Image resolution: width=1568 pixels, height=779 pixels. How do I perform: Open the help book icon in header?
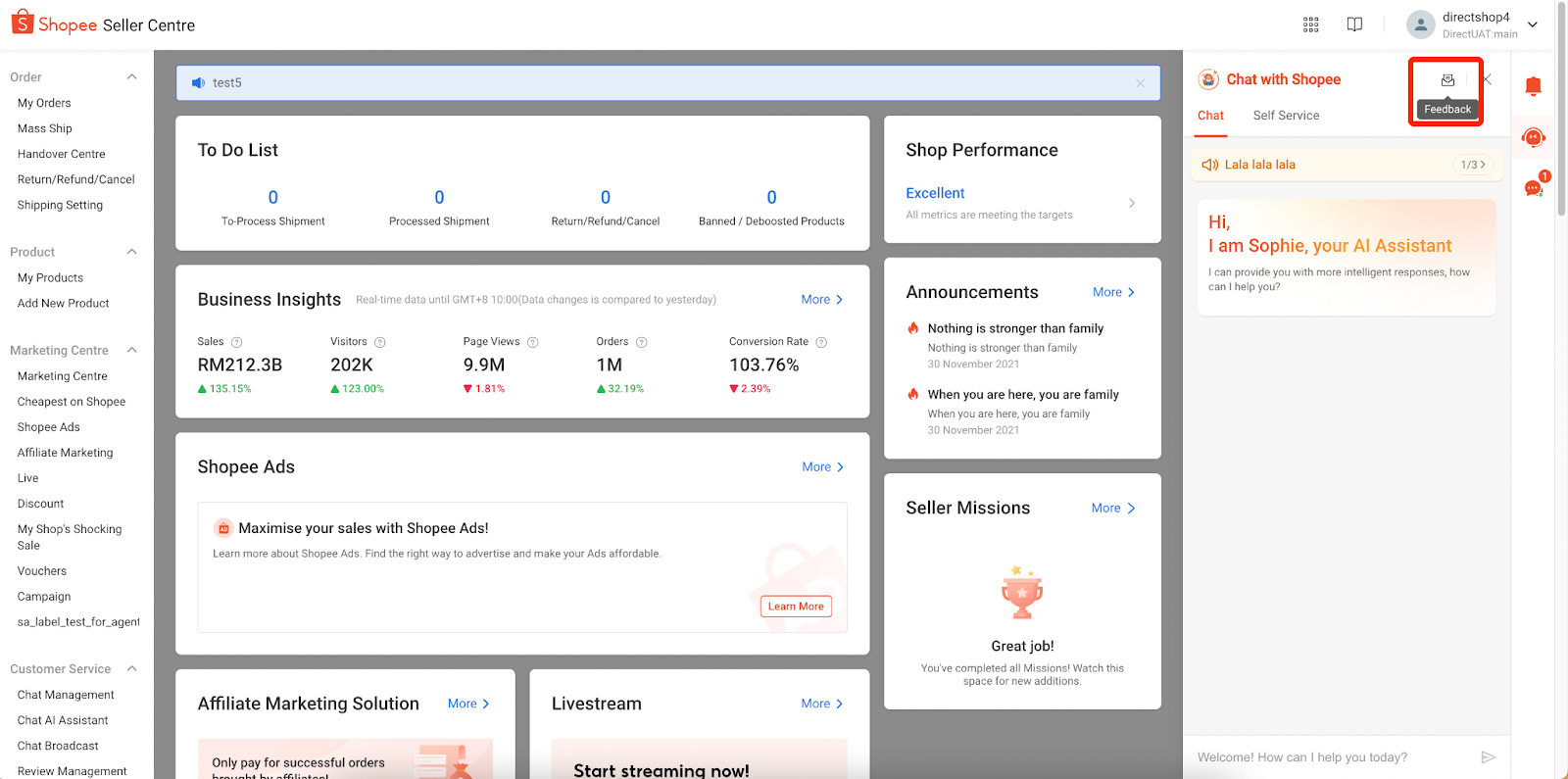coord(1354,24)
